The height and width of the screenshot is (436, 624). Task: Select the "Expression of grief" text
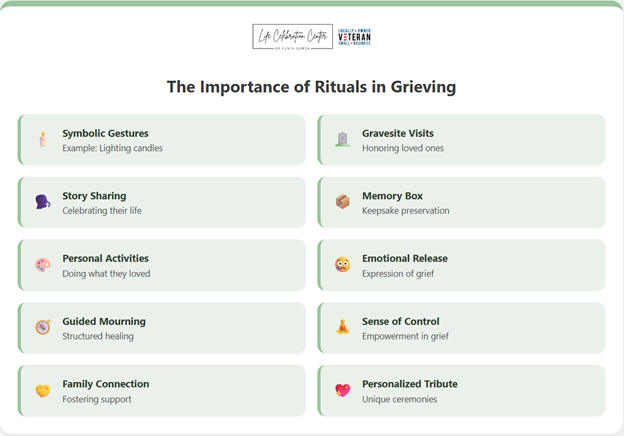point(398,274)
